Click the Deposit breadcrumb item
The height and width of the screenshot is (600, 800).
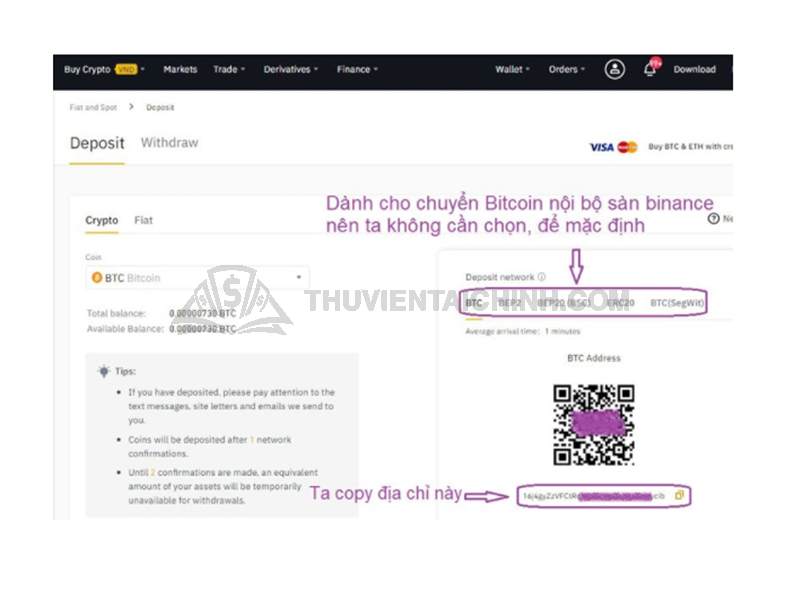point(160,107)
